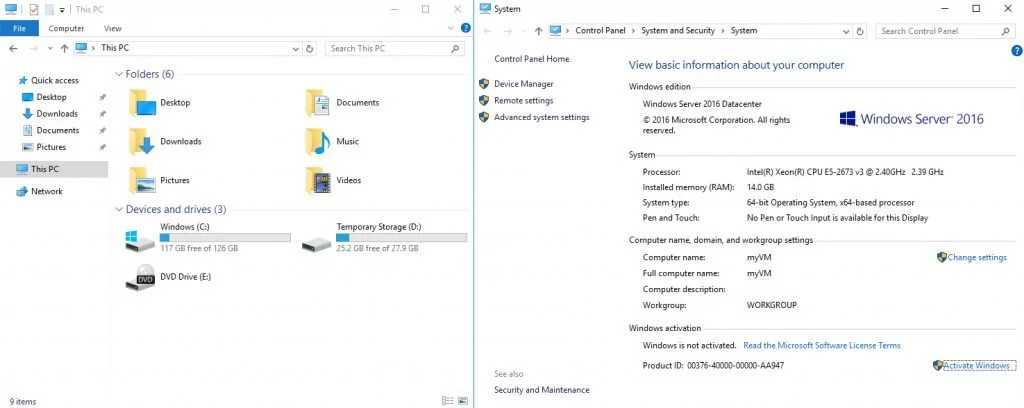Image resolution: width=1024 pixels, height=408 pixels.
Task: Open Control Panel Home link
Action: (x=532, y=59)
